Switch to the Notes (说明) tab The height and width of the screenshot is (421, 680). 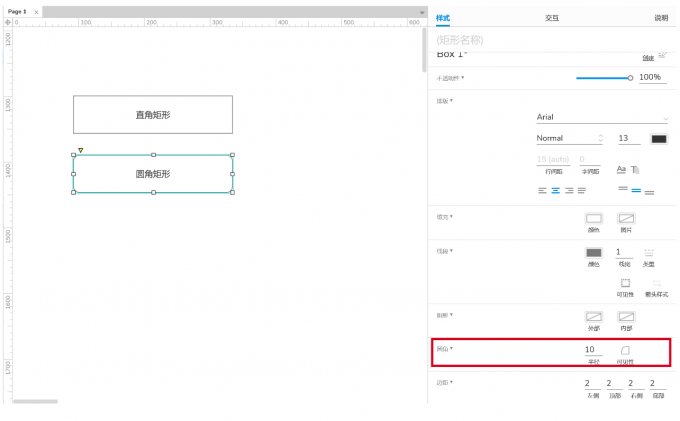pyautogui.click(x=661, y=18)
